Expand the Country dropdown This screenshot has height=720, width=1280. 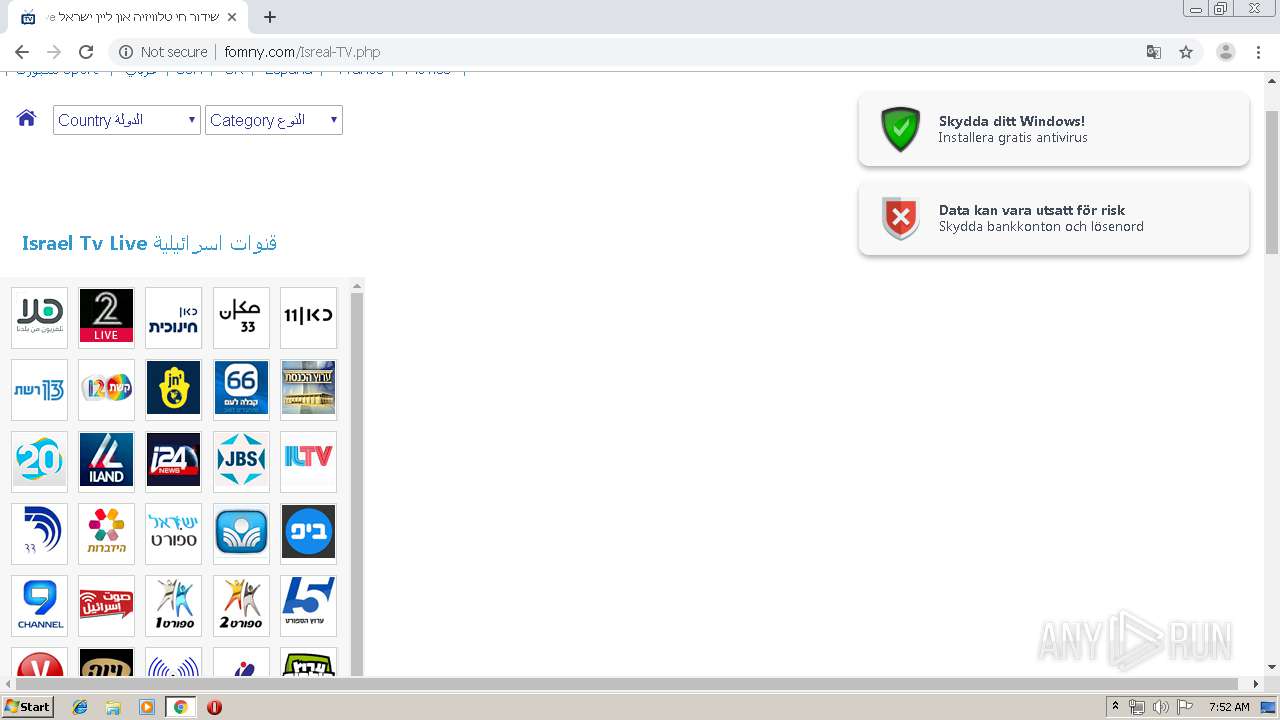point(127,120)
